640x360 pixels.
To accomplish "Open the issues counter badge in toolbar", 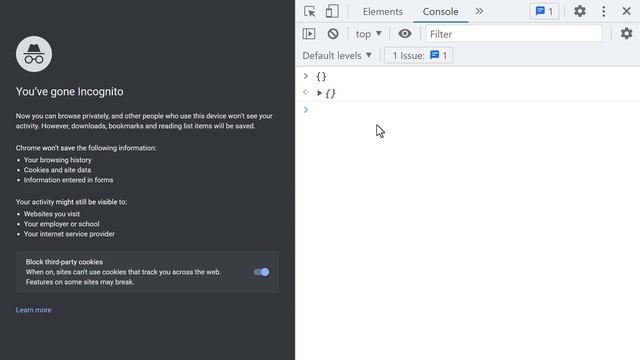I will pos(544,11).
